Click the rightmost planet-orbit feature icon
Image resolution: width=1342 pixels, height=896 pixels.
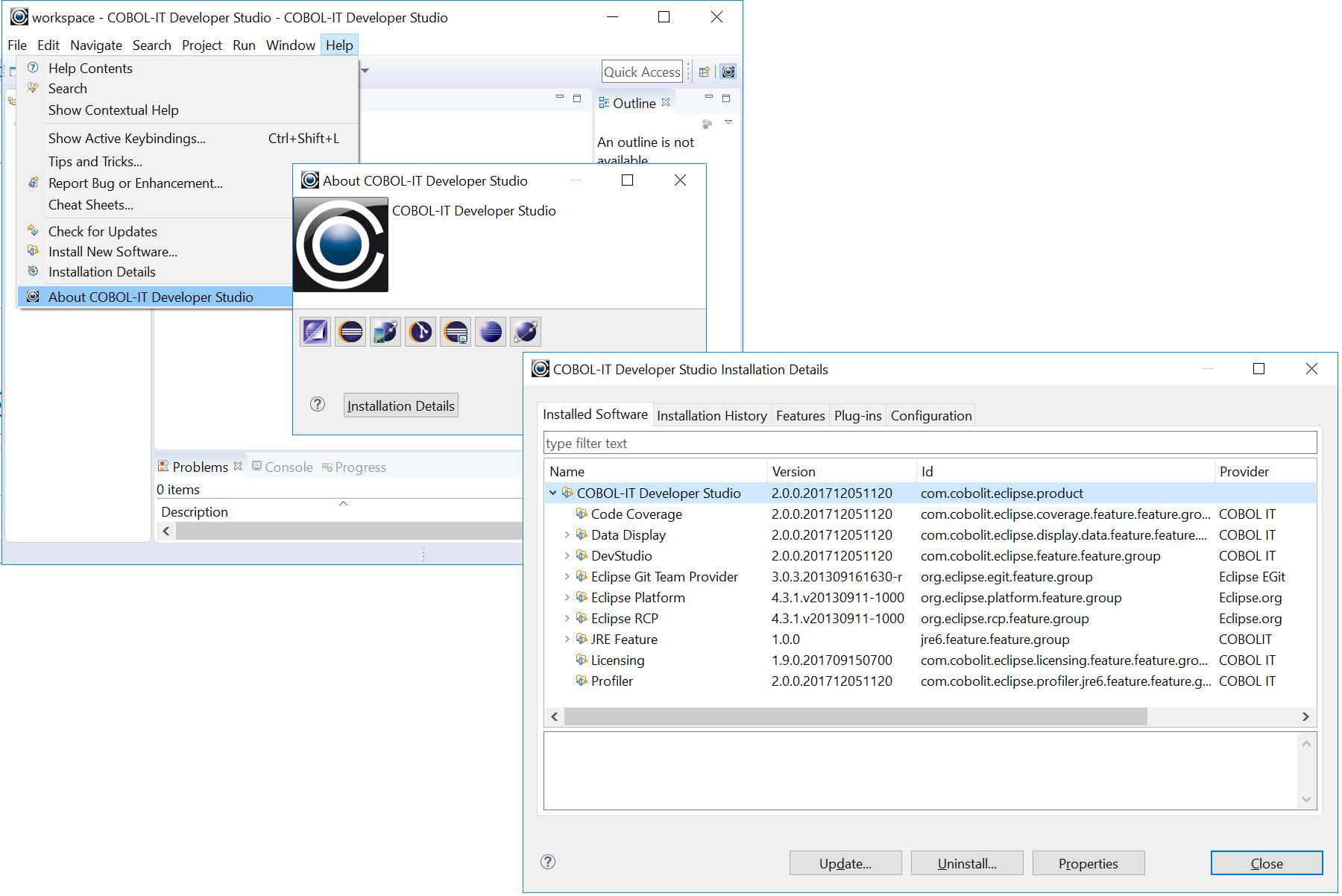click(x=526, y=332)
